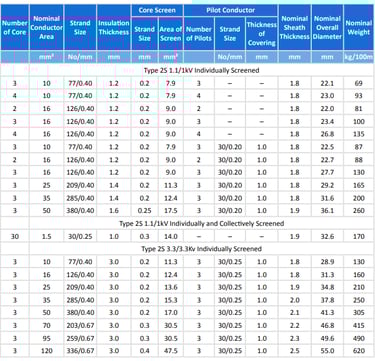Click the sheath thickness value 2.0
This screenshot has height=361, width=375.
(x=294, y=300)
